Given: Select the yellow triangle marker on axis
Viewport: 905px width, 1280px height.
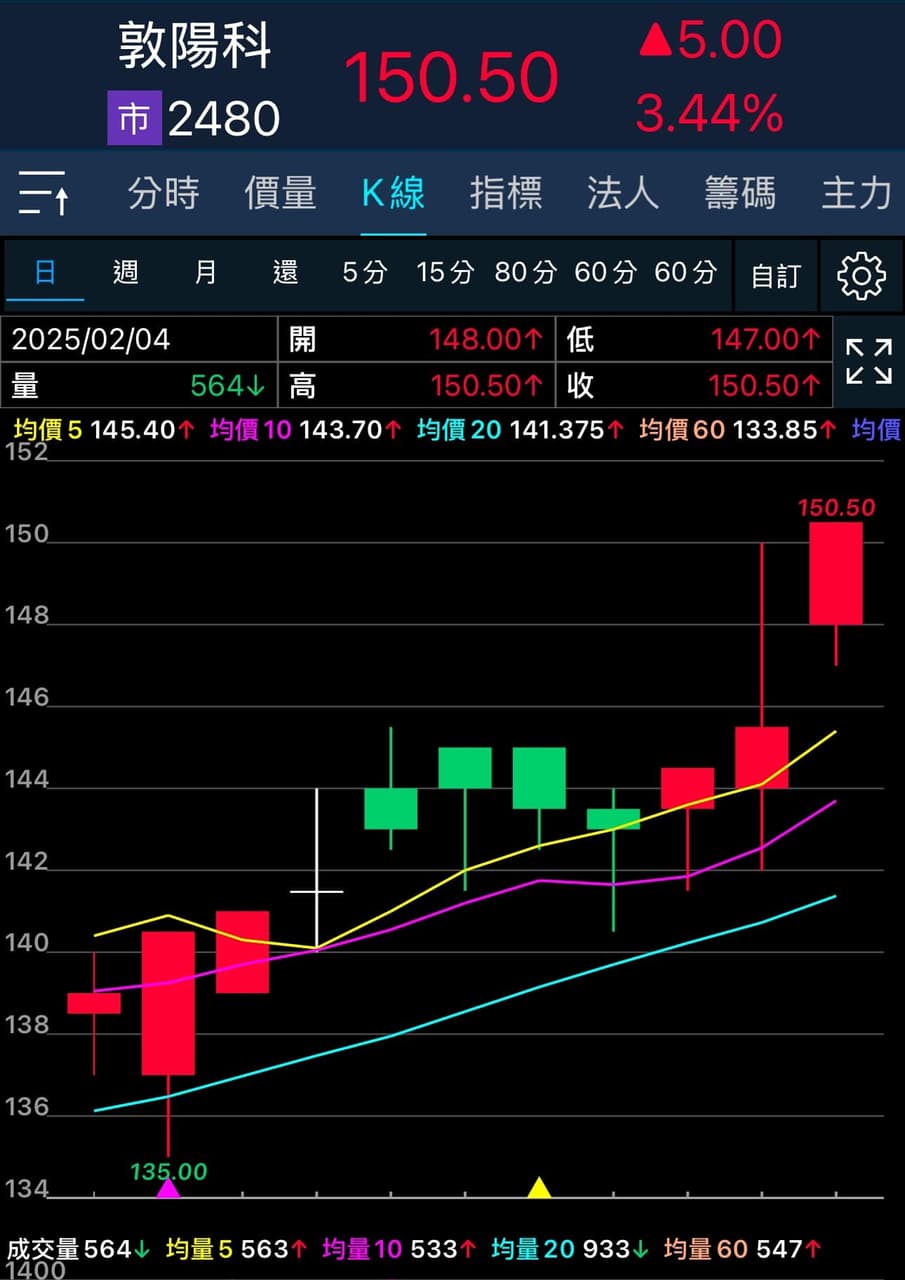Looking at the screenshot, I should point(539,1188).
